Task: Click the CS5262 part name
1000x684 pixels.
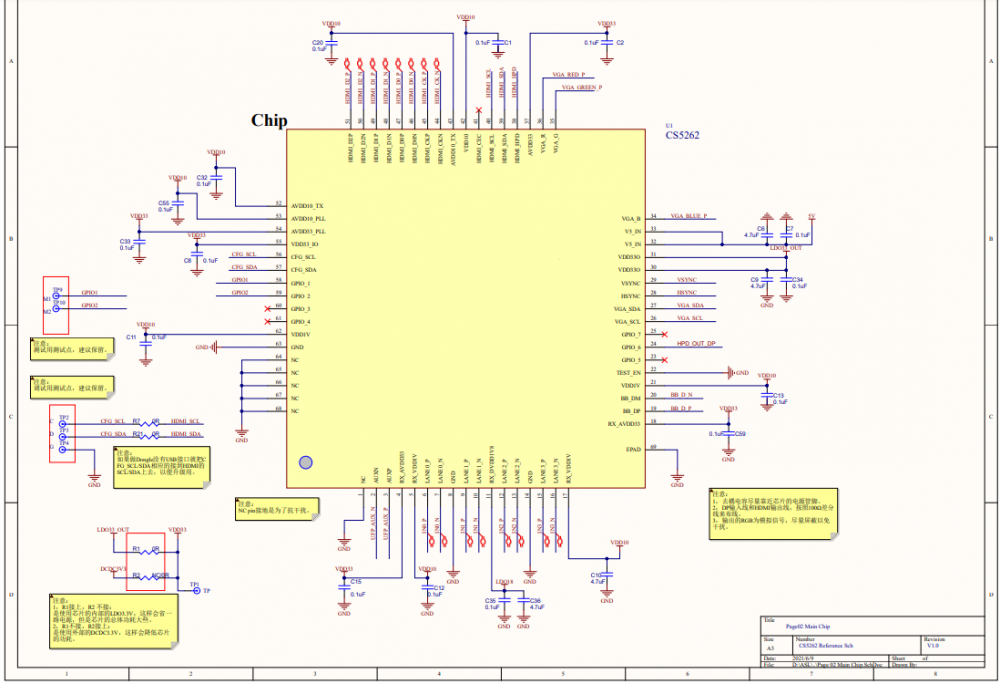Action: point(682,135)
